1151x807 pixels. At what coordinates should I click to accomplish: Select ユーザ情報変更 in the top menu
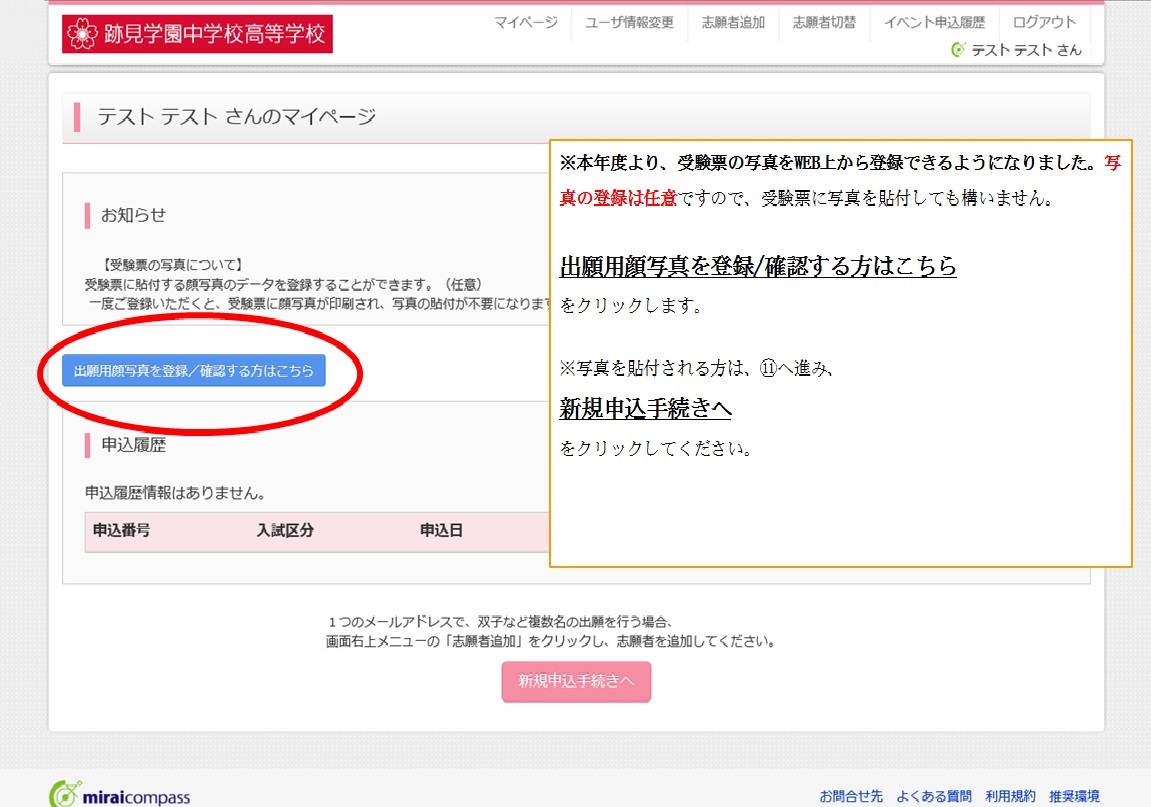click(x=629, y=23)
